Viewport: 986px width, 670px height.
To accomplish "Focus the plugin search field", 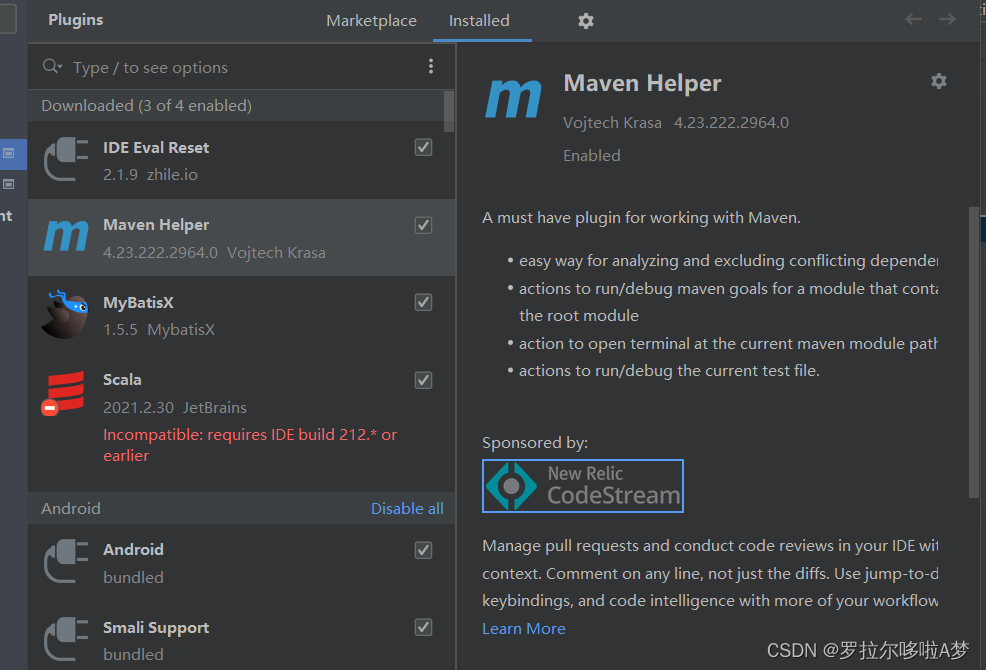I will point(242,67).
